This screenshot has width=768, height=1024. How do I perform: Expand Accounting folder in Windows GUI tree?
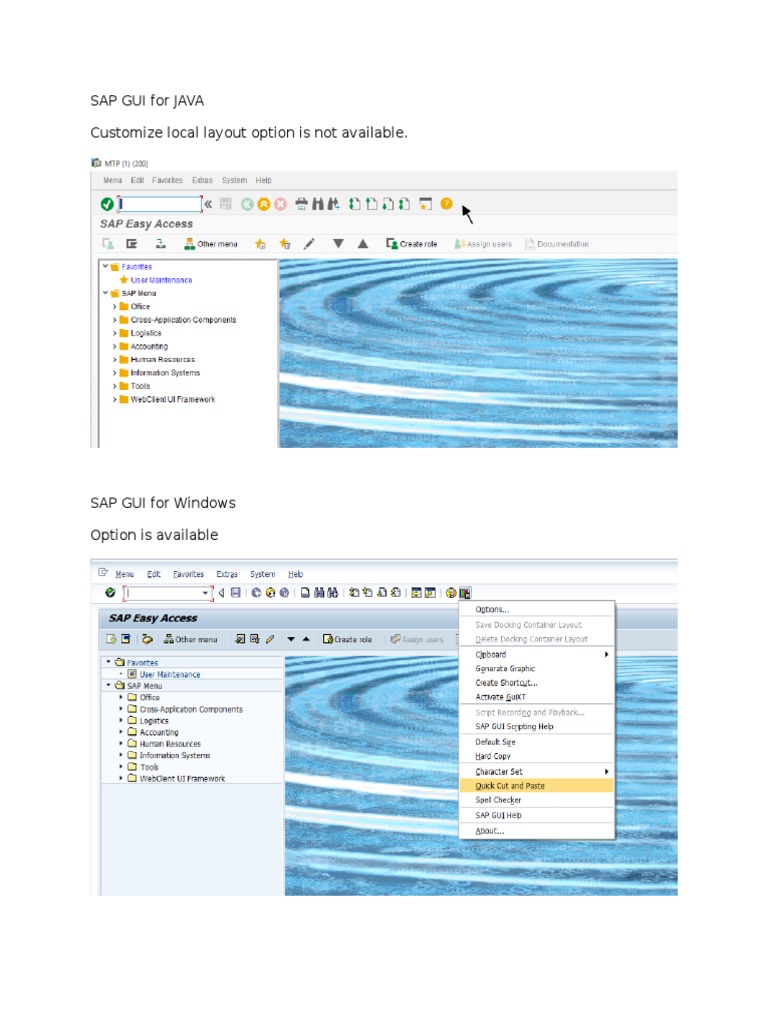click(x=121, y=732)
